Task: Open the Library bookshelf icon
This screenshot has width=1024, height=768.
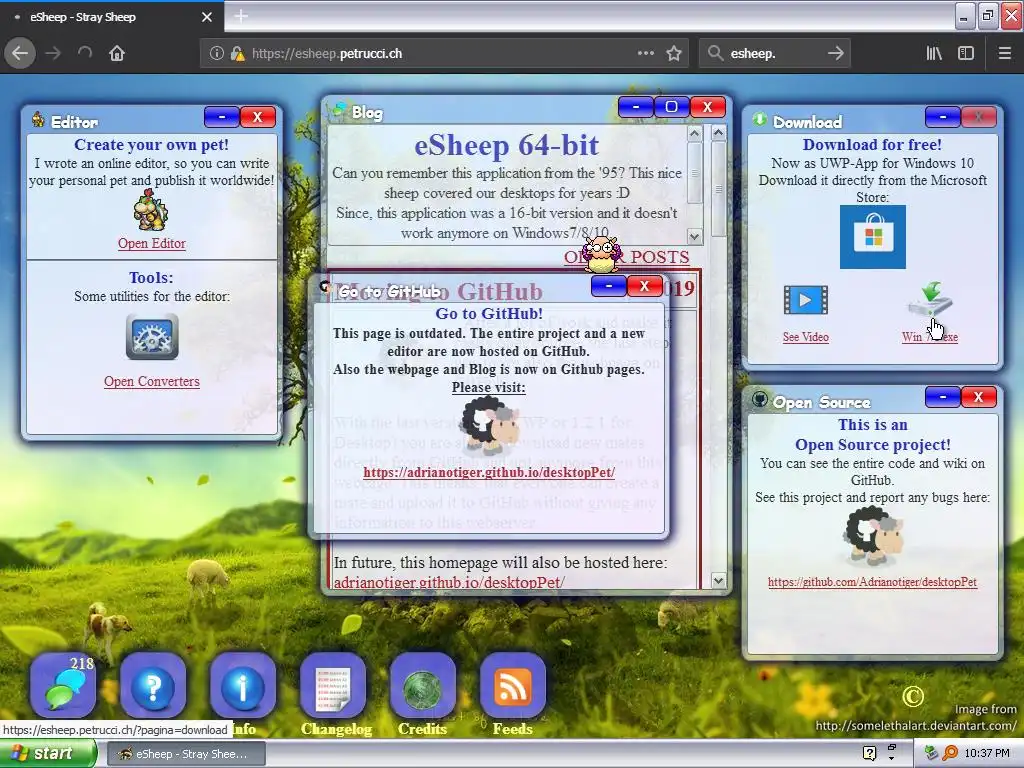Action: pos(934,54)
